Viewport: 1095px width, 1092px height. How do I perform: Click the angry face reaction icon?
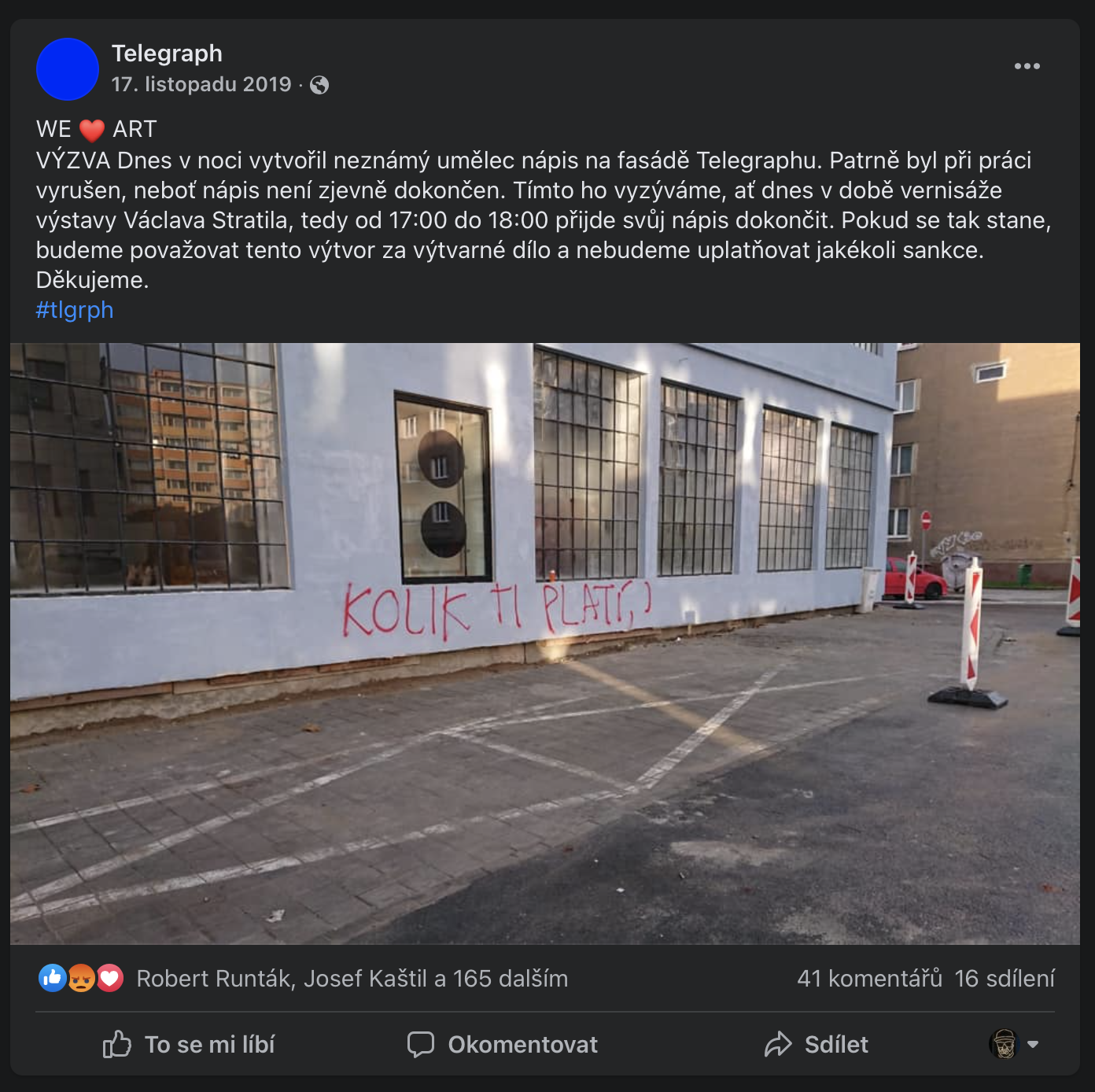pos(81,978)
